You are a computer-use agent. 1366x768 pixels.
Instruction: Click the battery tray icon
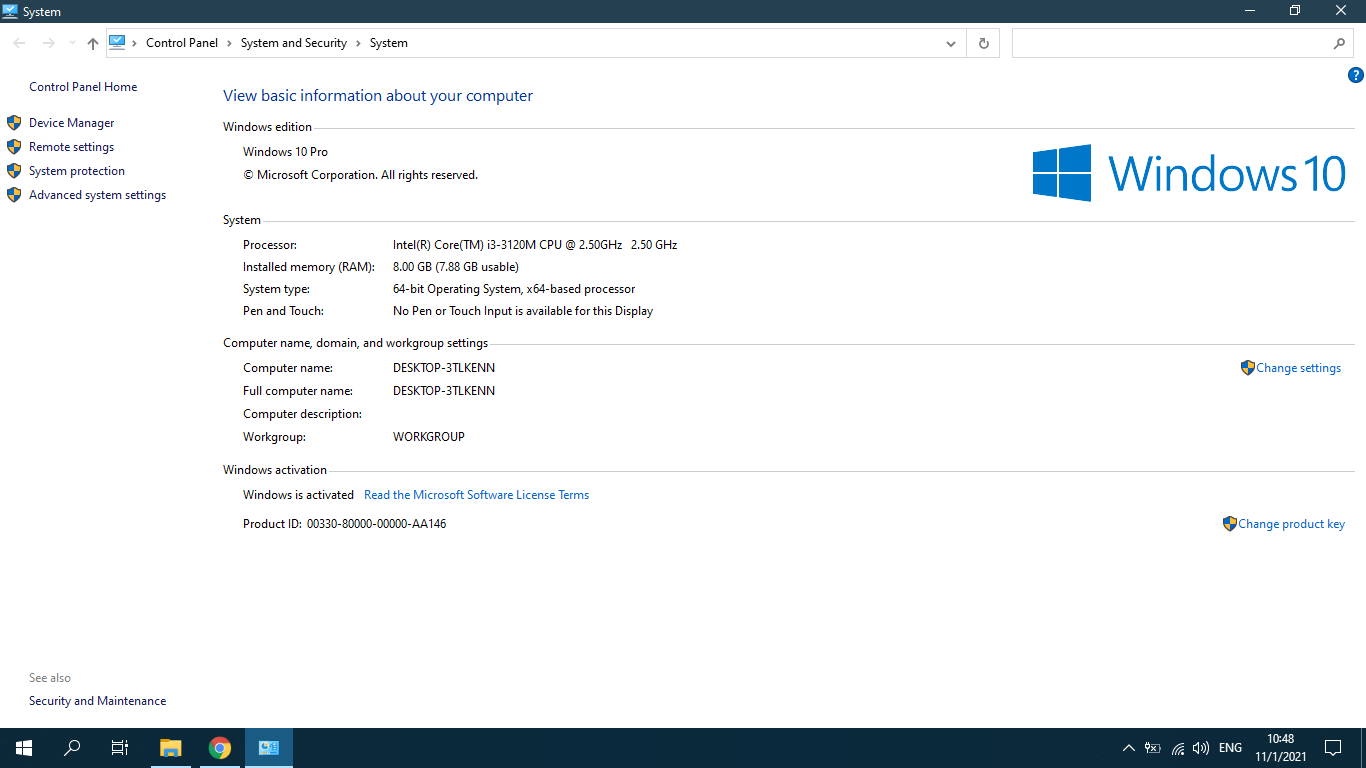pyautogui.click(x=1153, y=748)
